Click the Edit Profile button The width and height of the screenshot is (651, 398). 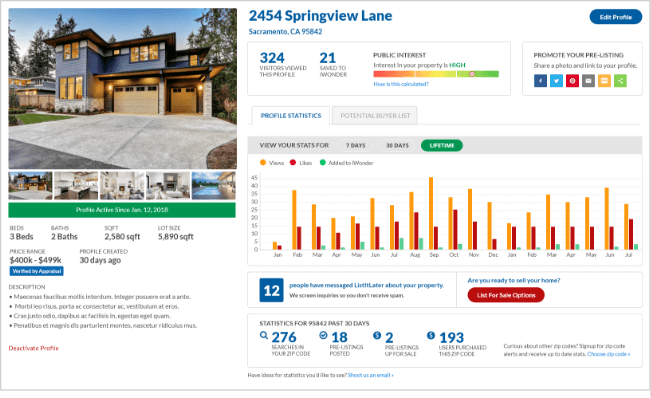tap(616, 17)
